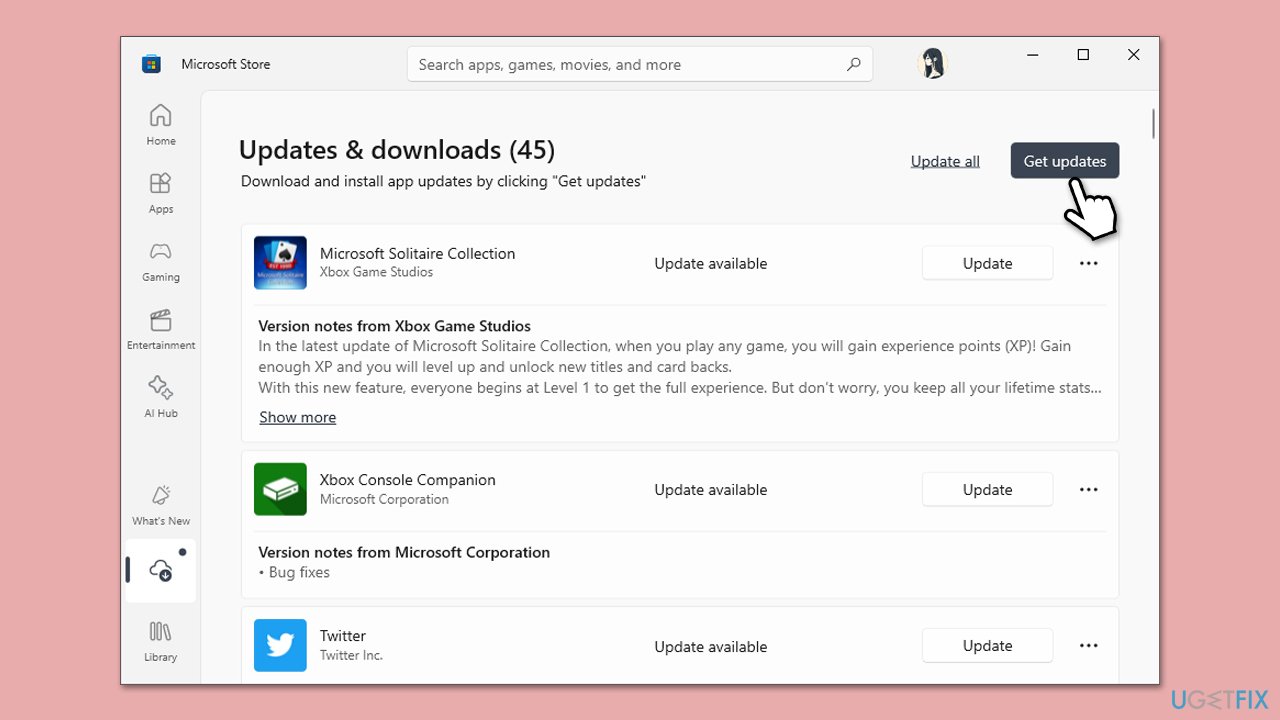Click the Updates & downloads (45) heading

(397, 150)
